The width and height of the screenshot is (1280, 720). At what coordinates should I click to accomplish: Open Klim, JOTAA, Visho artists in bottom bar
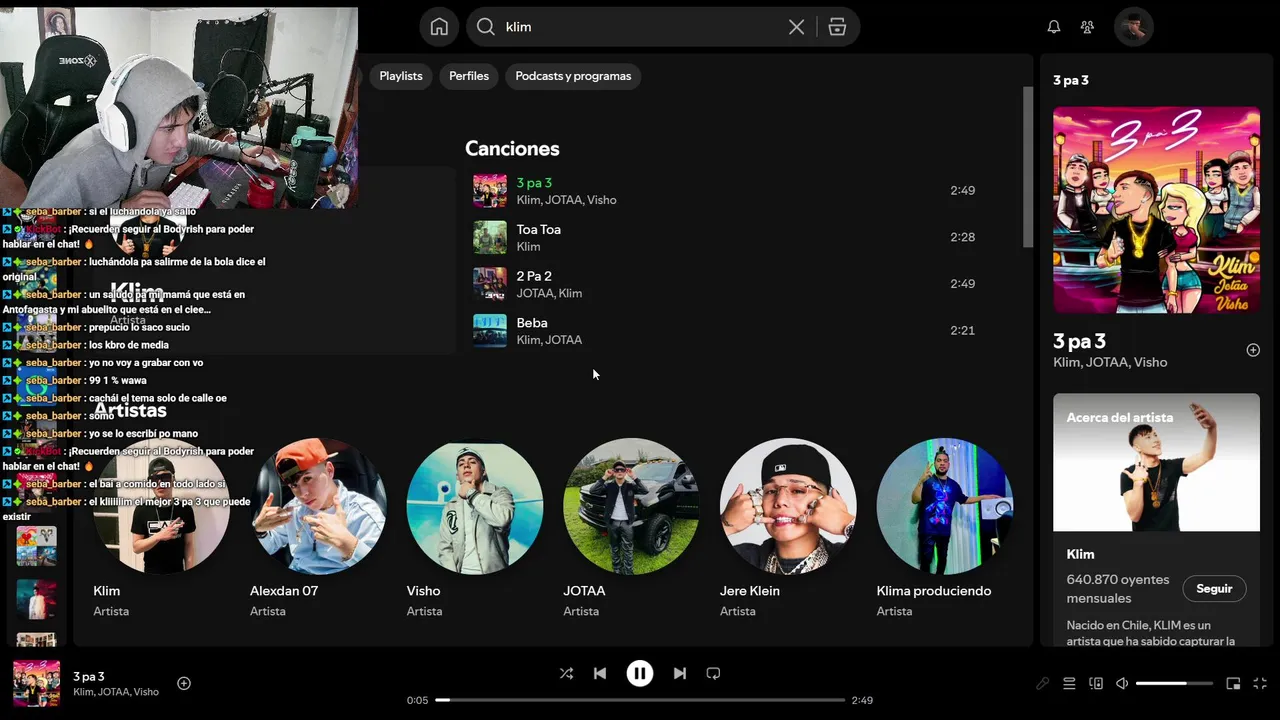116,692
